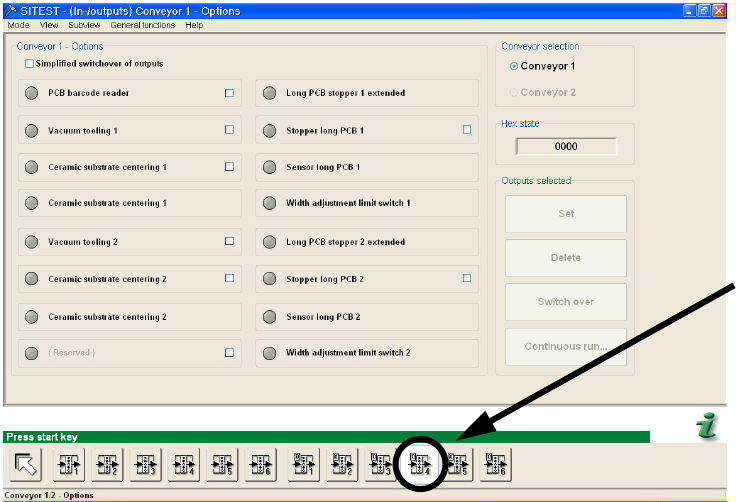Click the SITEST application icon in title bar
Screen dimensions: 736x502
coord(10,10)
